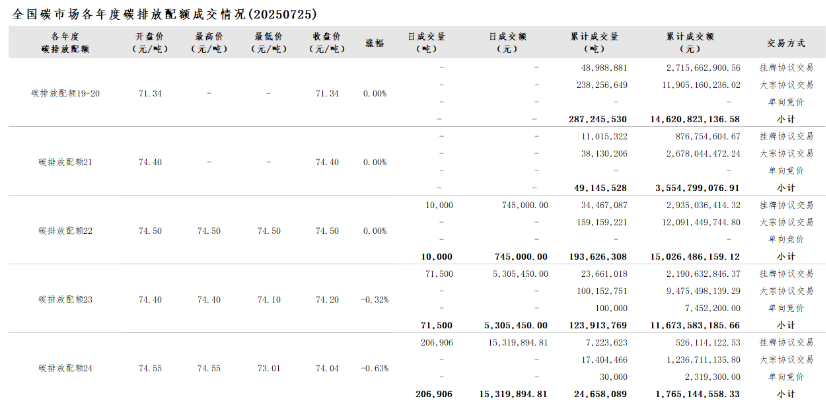Click lowest price 73.01 cell
The width and height of the screenshot is (826, 415).
click(268, 368)
